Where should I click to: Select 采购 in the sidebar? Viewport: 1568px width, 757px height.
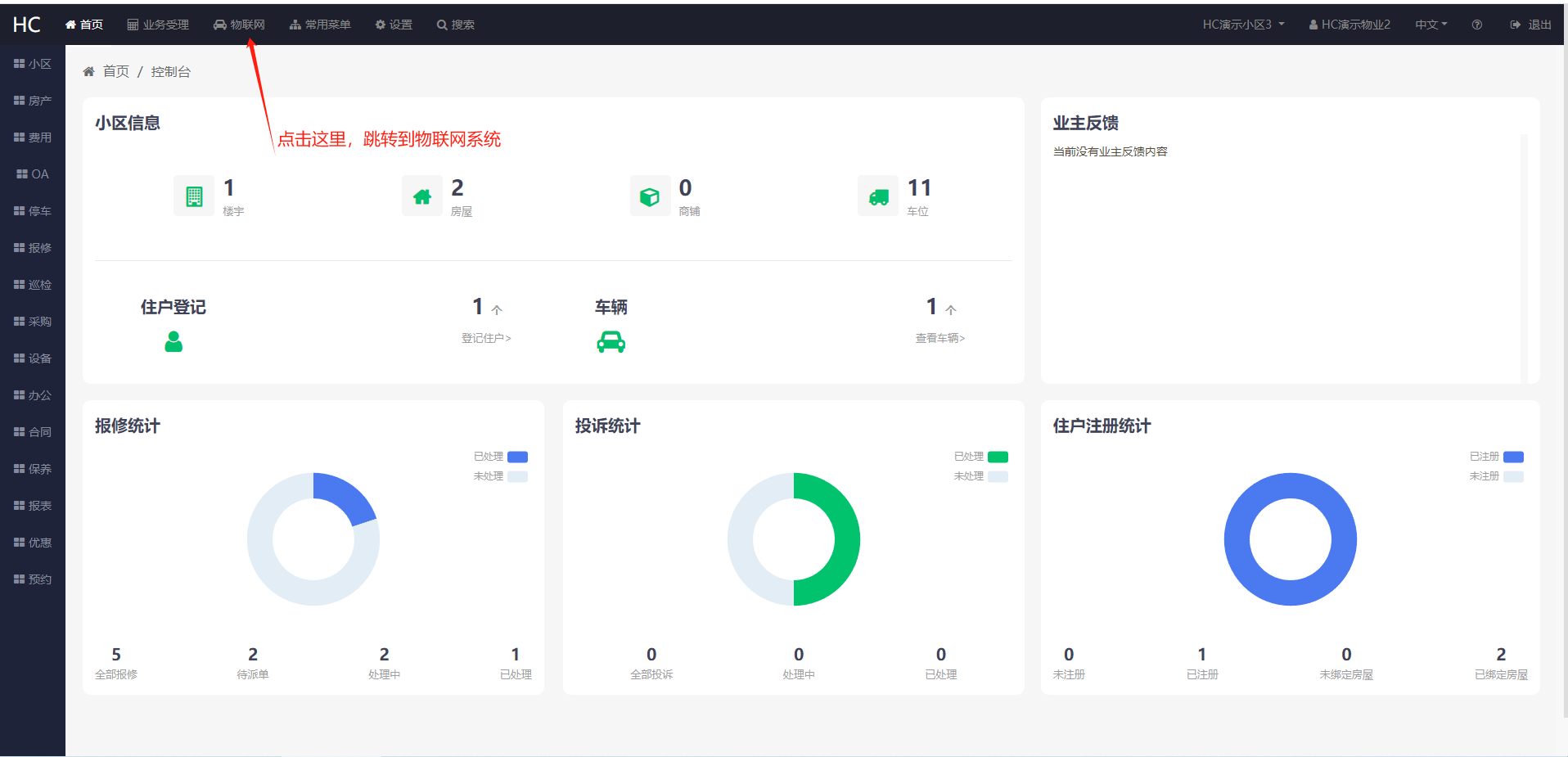(x=33, y=322)
